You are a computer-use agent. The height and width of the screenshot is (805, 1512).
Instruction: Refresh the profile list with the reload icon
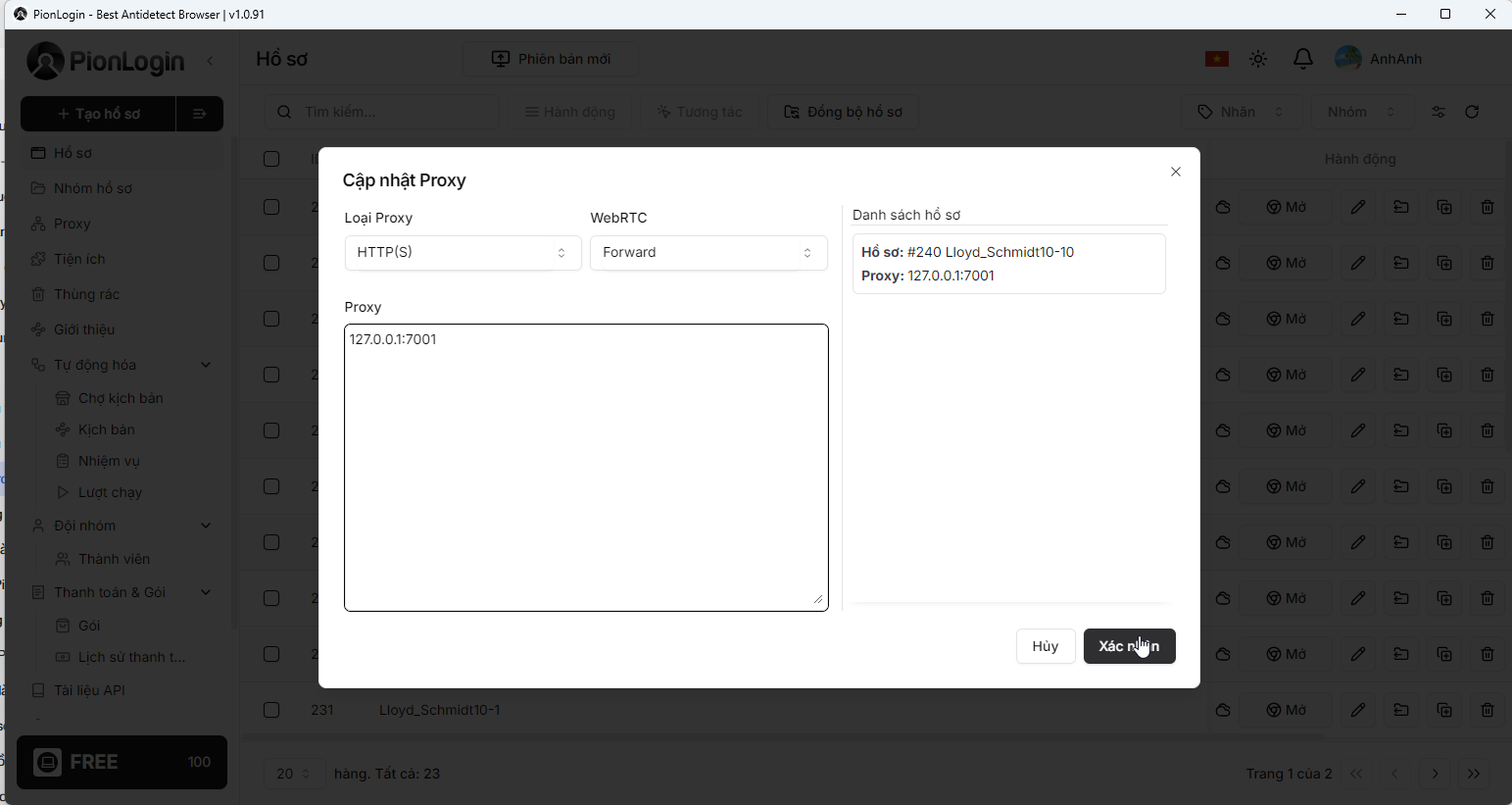(x=1474, y=112)
